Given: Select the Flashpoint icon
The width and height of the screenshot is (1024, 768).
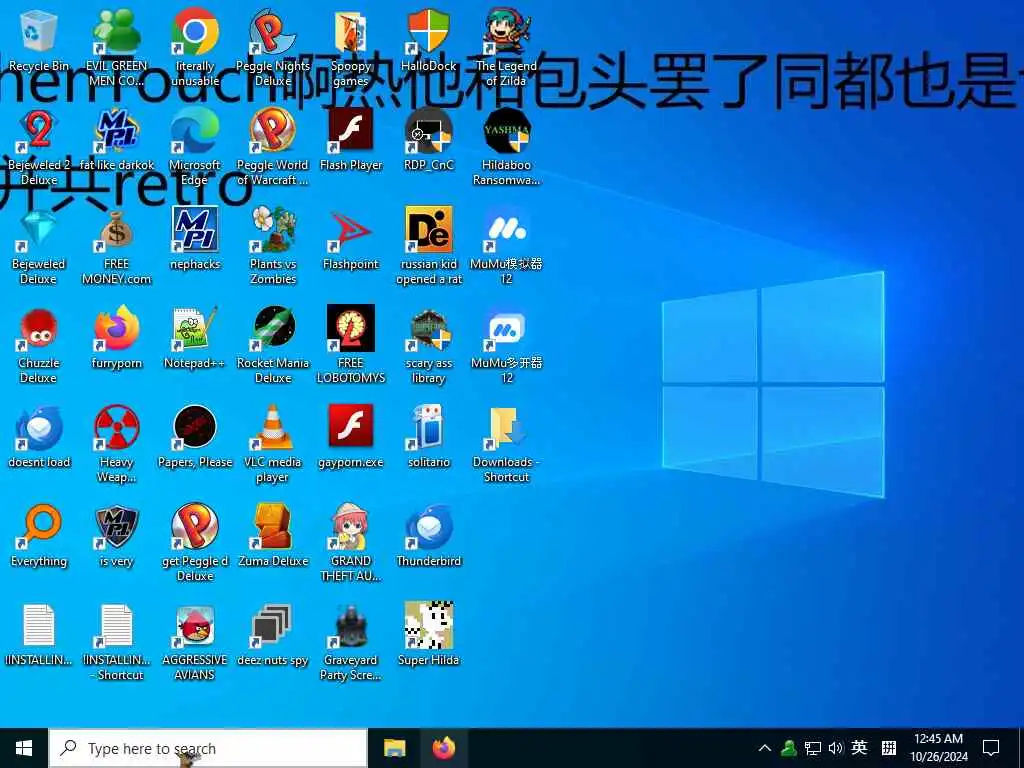Looking at the screenshot, I should pyautogui.click(x=351, y=230).
